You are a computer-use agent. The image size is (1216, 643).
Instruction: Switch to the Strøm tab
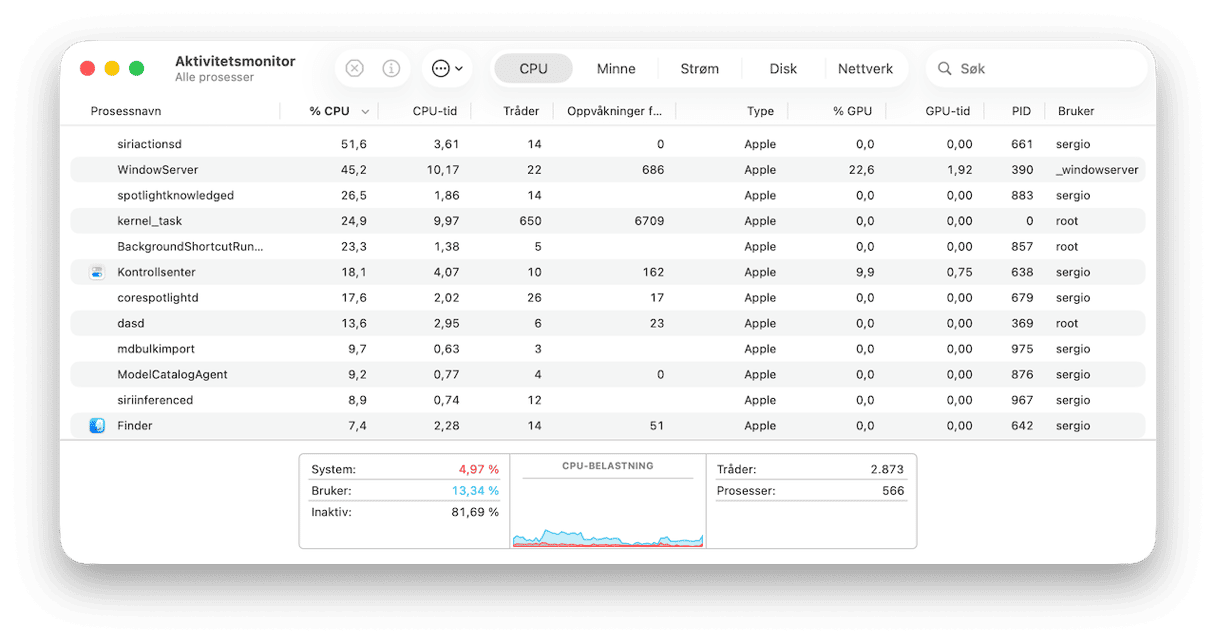[x=699, y=69]
